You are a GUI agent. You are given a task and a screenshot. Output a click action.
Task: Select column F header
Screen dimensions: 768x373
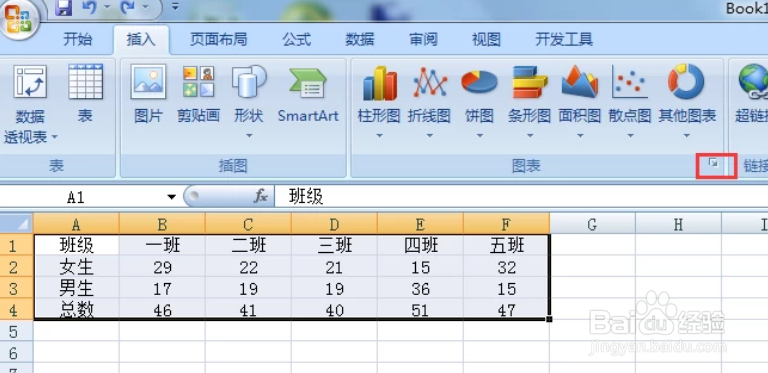point(506,224)
